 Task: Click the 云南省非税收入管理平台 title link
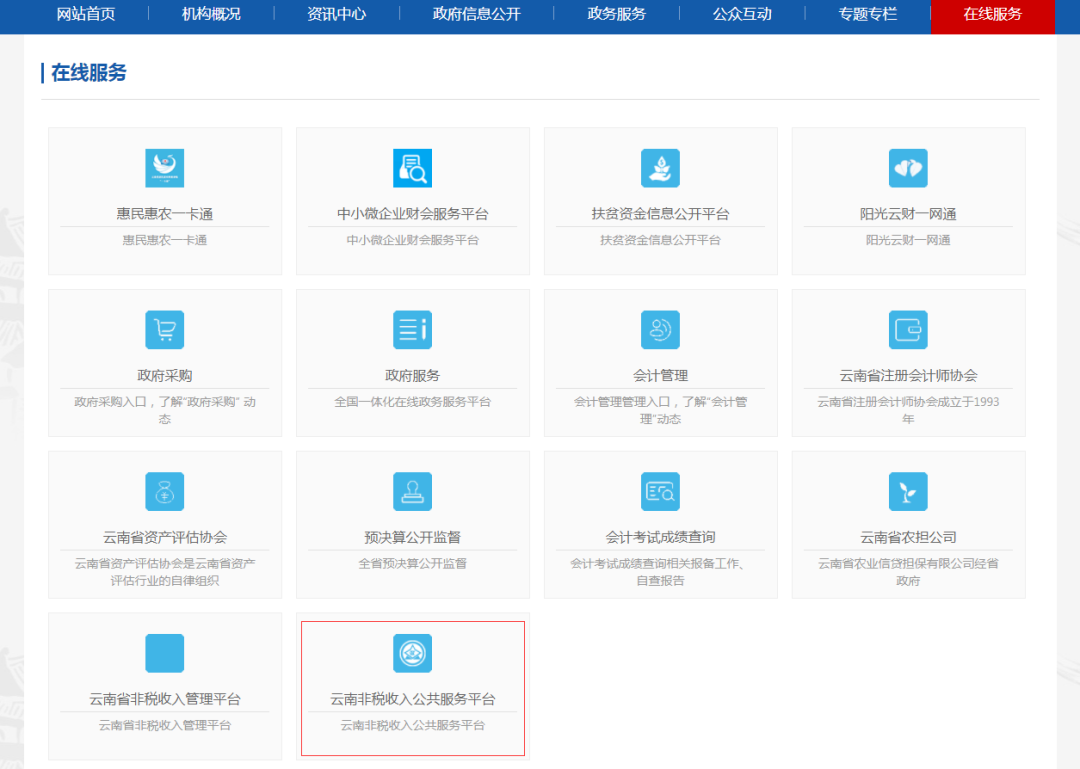(165, 699)
